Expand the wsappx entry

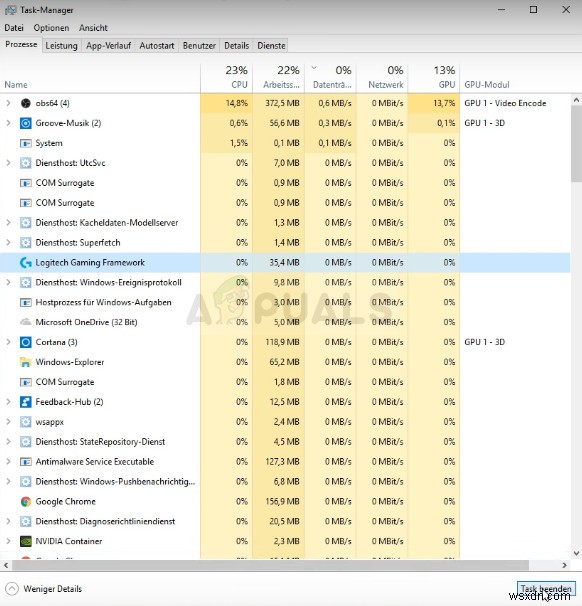coord(8,422)
